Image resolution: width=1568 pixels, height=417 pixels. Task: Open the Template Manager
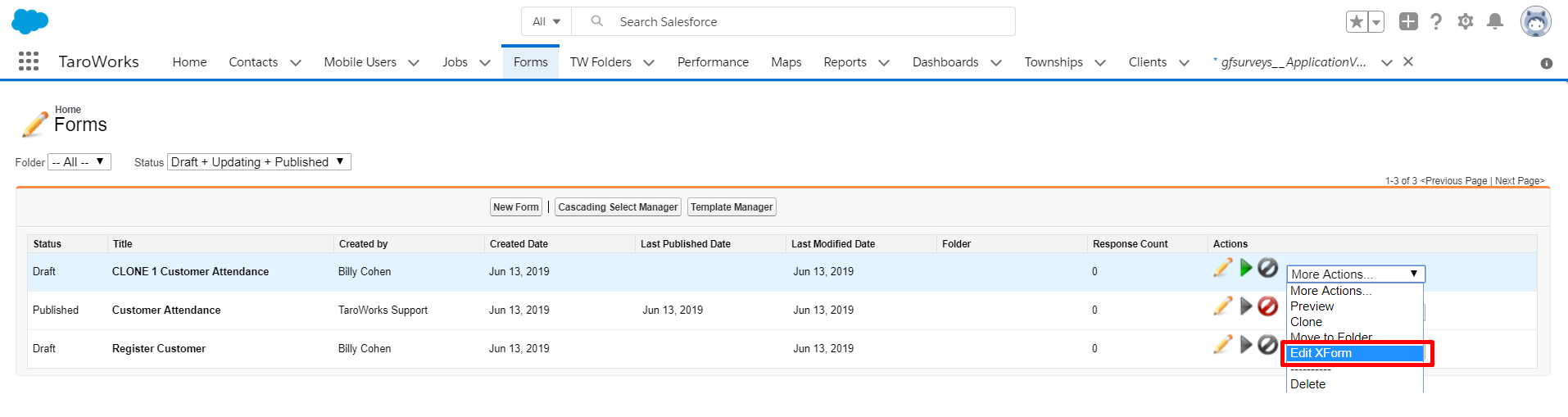[x=732, y=207]
